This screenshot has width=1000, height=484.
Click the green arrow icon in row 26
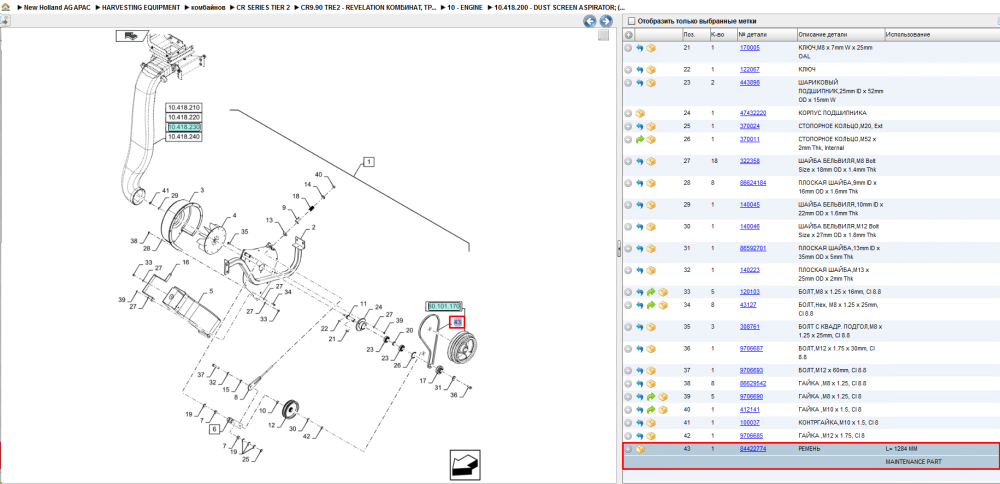640,139
